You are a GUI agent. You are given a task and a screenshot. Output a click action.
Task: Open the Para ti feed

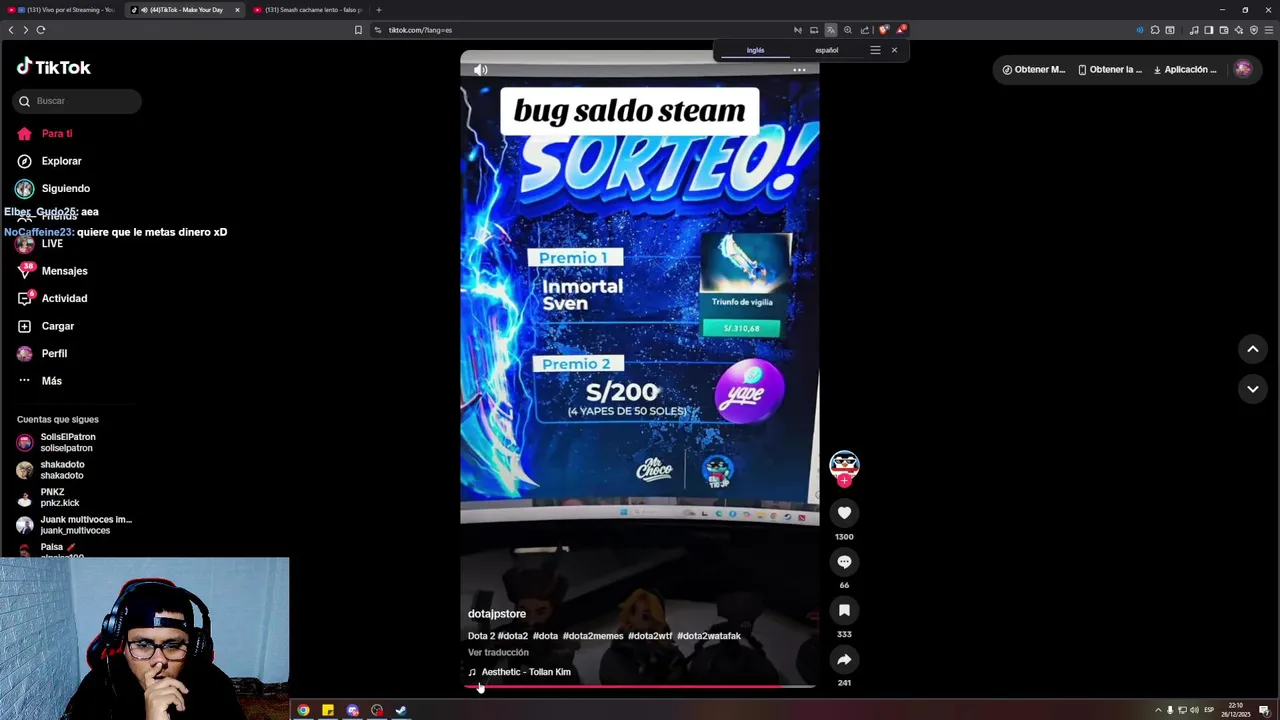click(45, 134)
